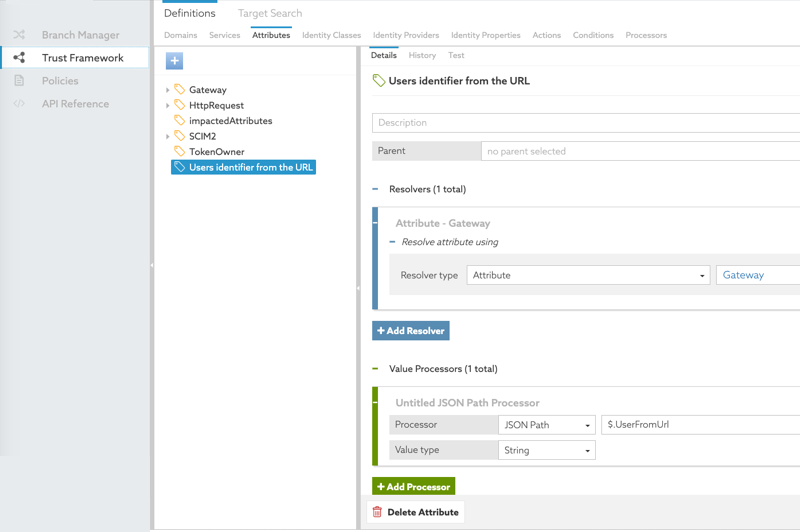This screenshot has height=532, width=800.
Task: Open the Identity Providers subtab
Action: 406,35
